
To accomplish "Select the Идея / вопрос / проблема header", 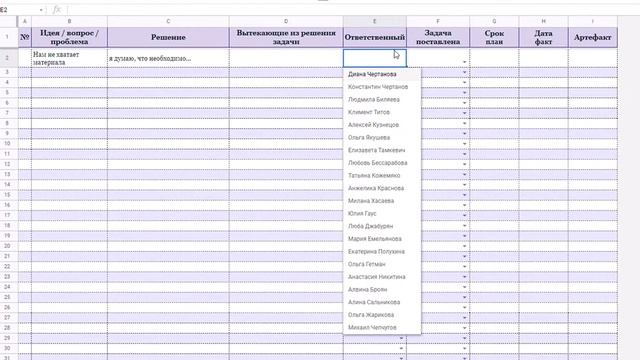I will click(x=69, y=37).
